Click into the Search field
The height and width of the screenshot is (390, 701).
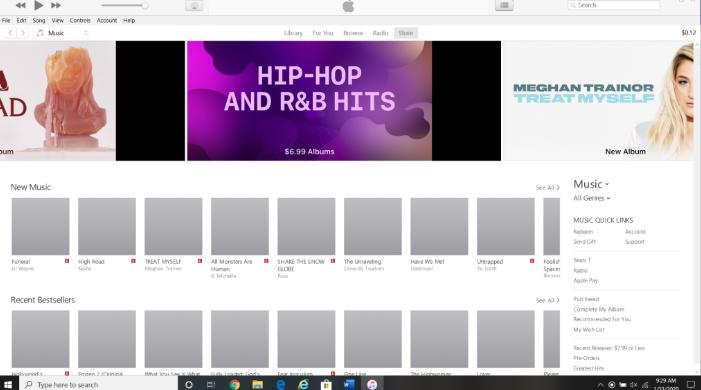click(613, 5)
